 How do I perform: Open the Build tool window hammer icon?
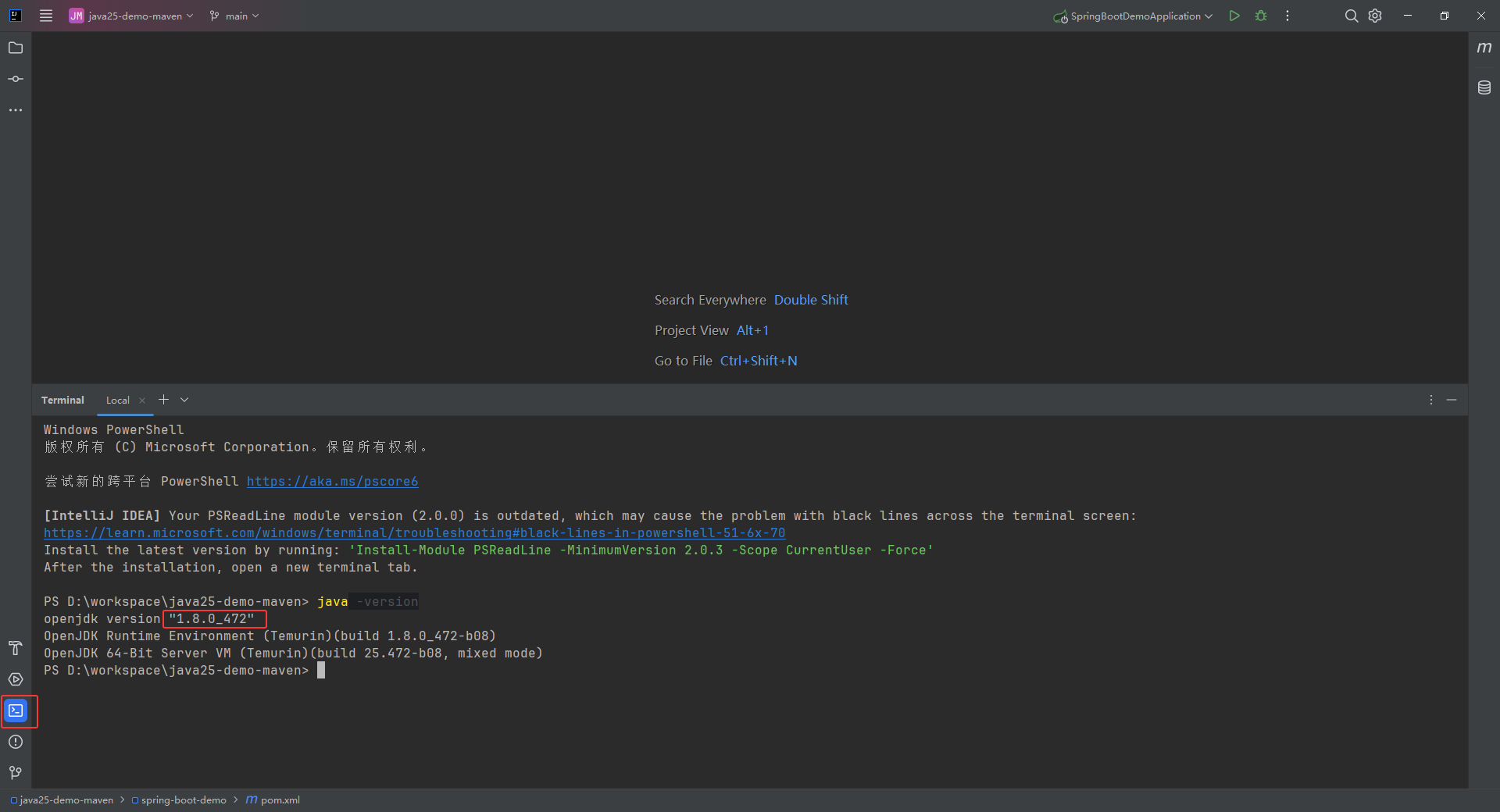[x=16, y=648]
